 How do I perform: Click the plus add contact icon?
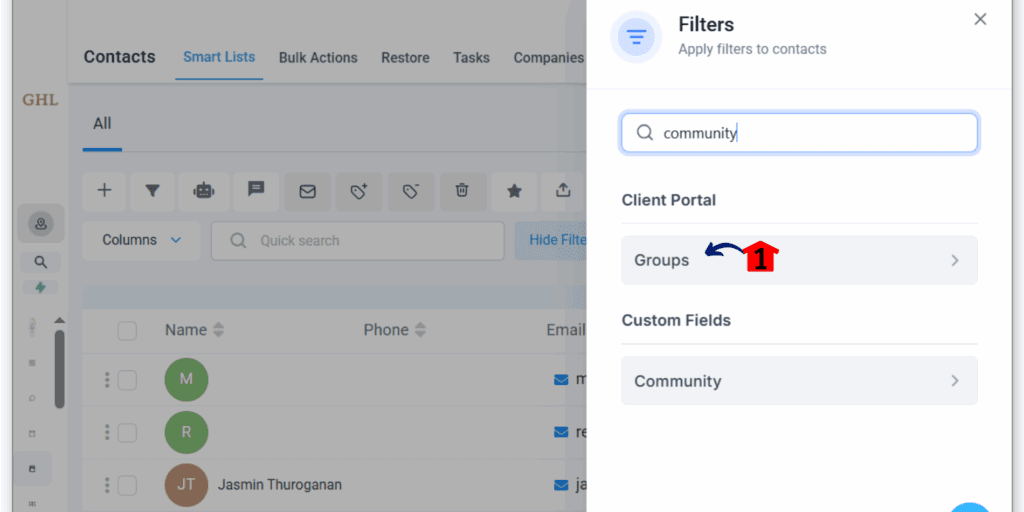[104, 191]
